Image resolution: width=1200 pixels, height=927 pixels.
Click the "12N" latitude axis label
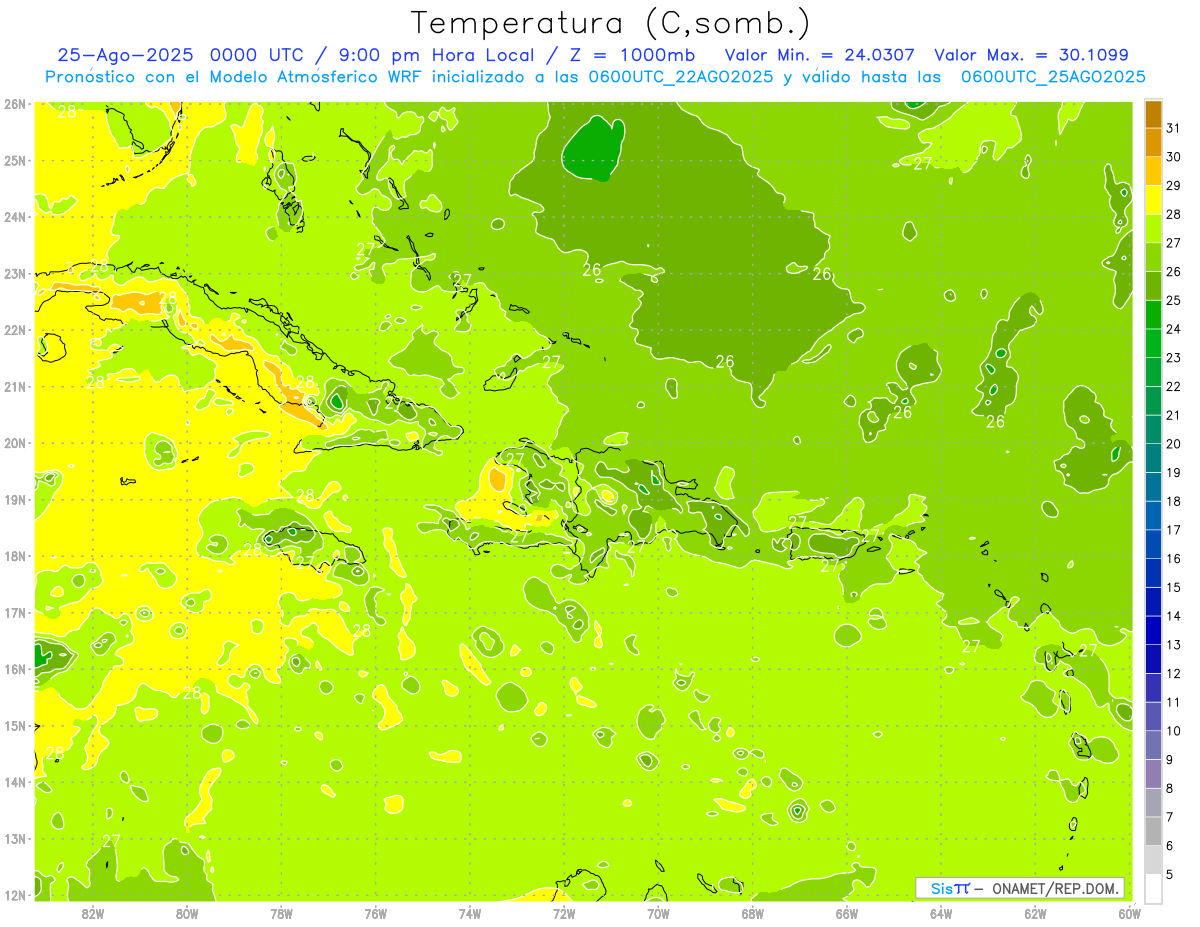pos(15,895)
